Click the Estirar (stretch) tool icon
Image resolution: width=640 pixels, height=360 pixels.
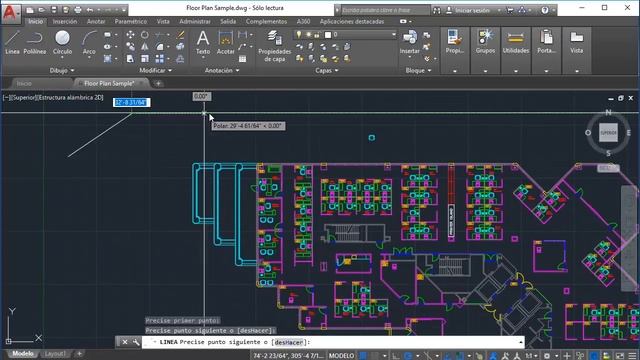(x=130, y=59)
